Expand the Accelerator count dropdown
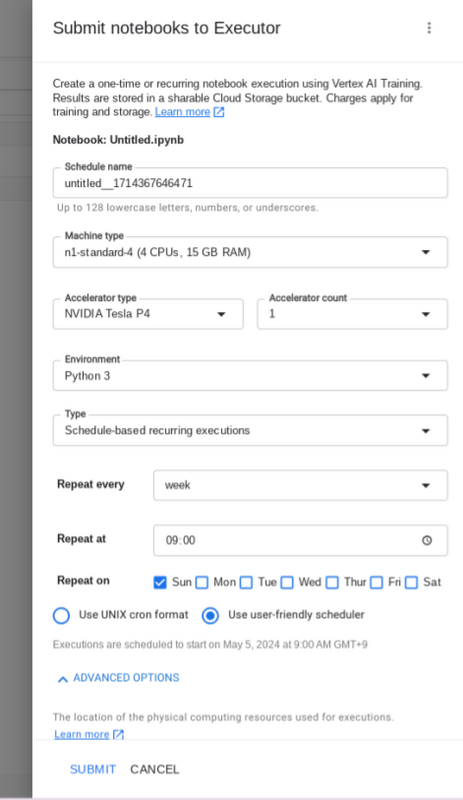 (352, 314)
